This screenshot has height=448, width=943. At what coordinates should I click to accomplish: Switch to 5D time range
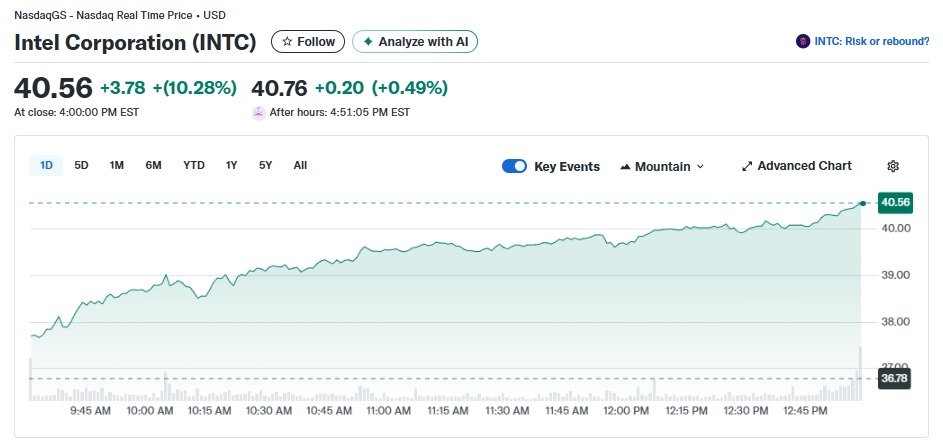82,165
